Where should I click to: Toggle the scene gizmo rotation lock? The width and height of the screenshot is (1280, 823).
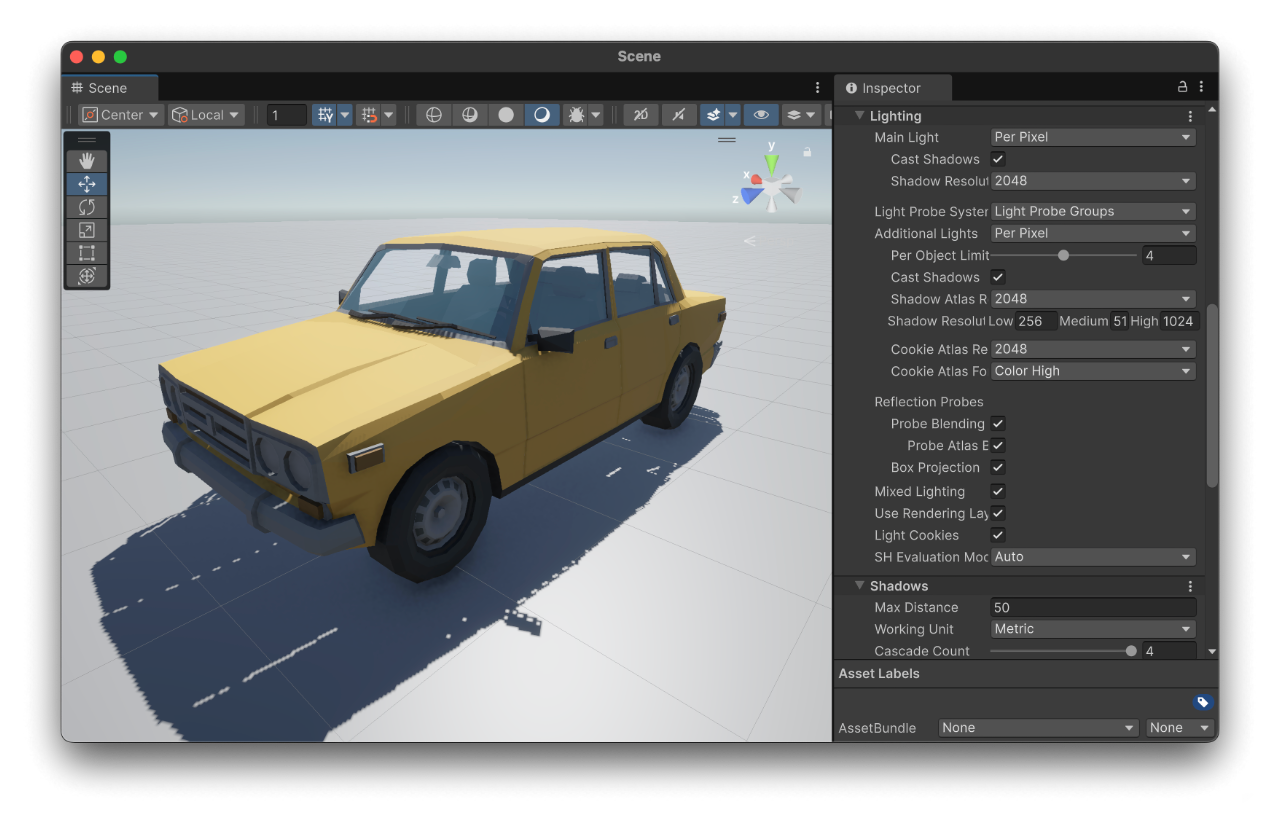click(x=807, y=152)
